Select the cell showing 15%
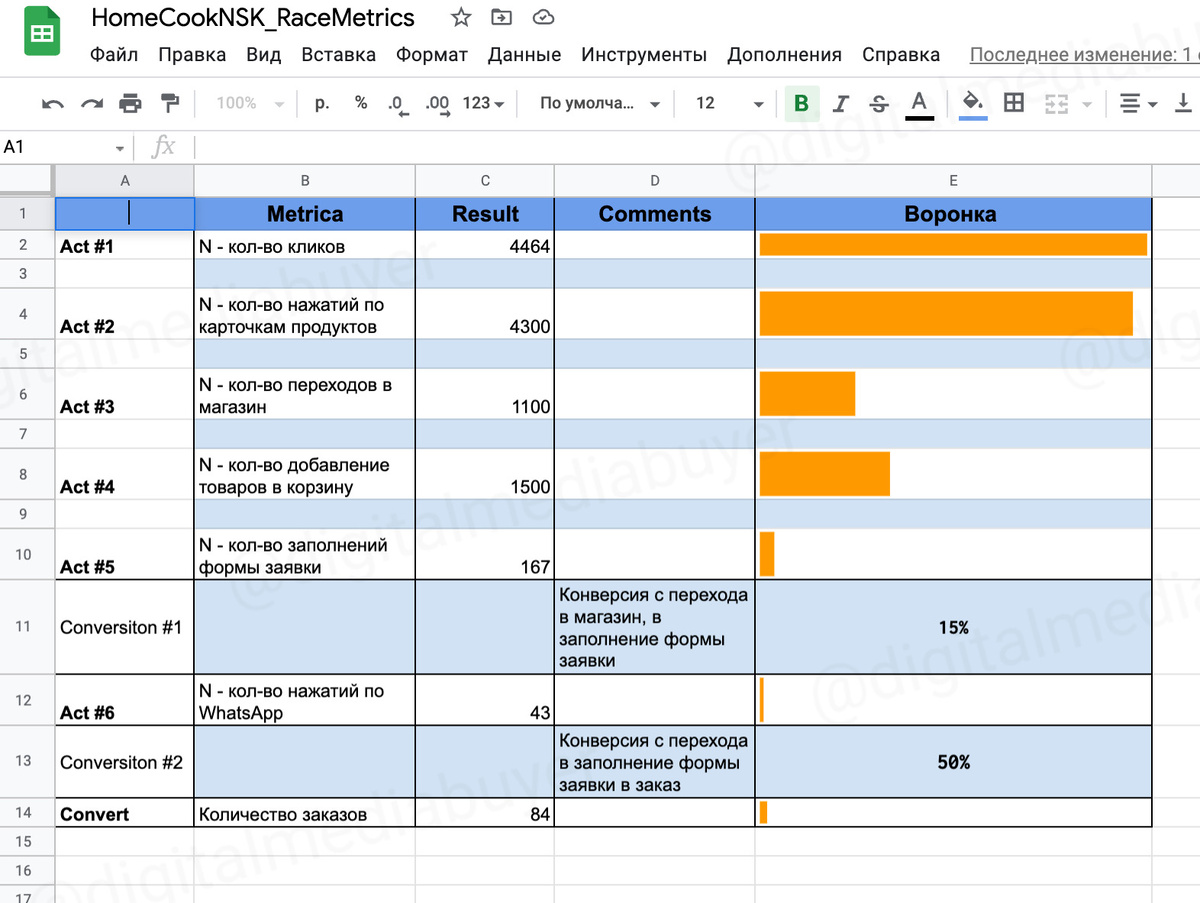This screenshot has height=903, width=1200. pos(954,627)
